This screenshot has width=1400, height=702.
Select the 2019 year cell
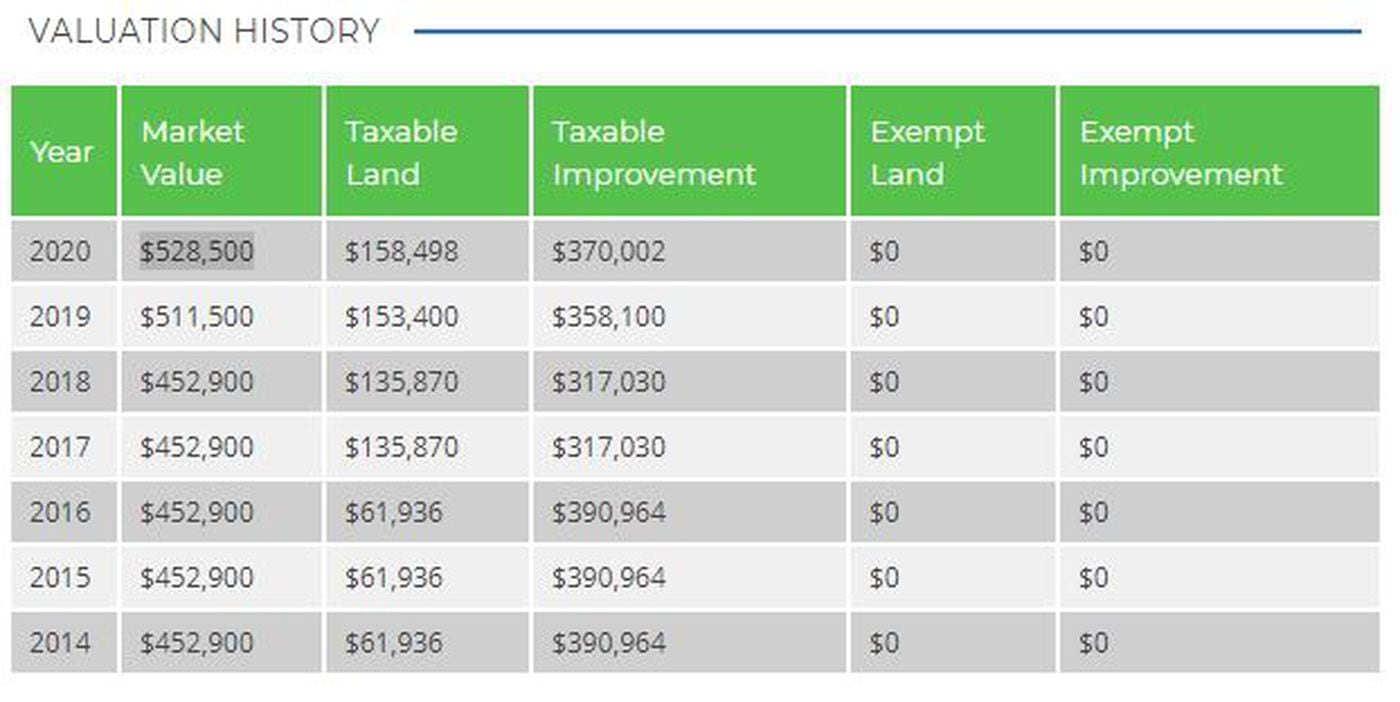click(x=60, y=317)
